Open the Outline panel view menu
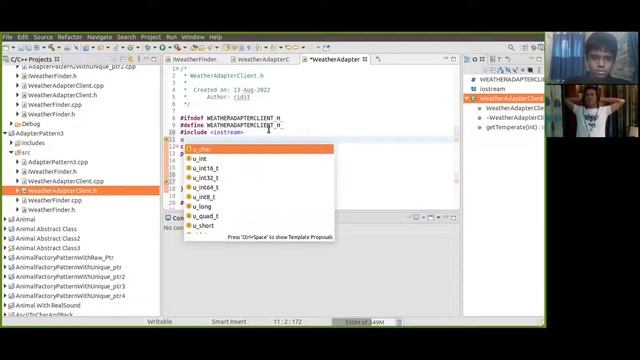 pyautogui.click(x=539, y=70)
